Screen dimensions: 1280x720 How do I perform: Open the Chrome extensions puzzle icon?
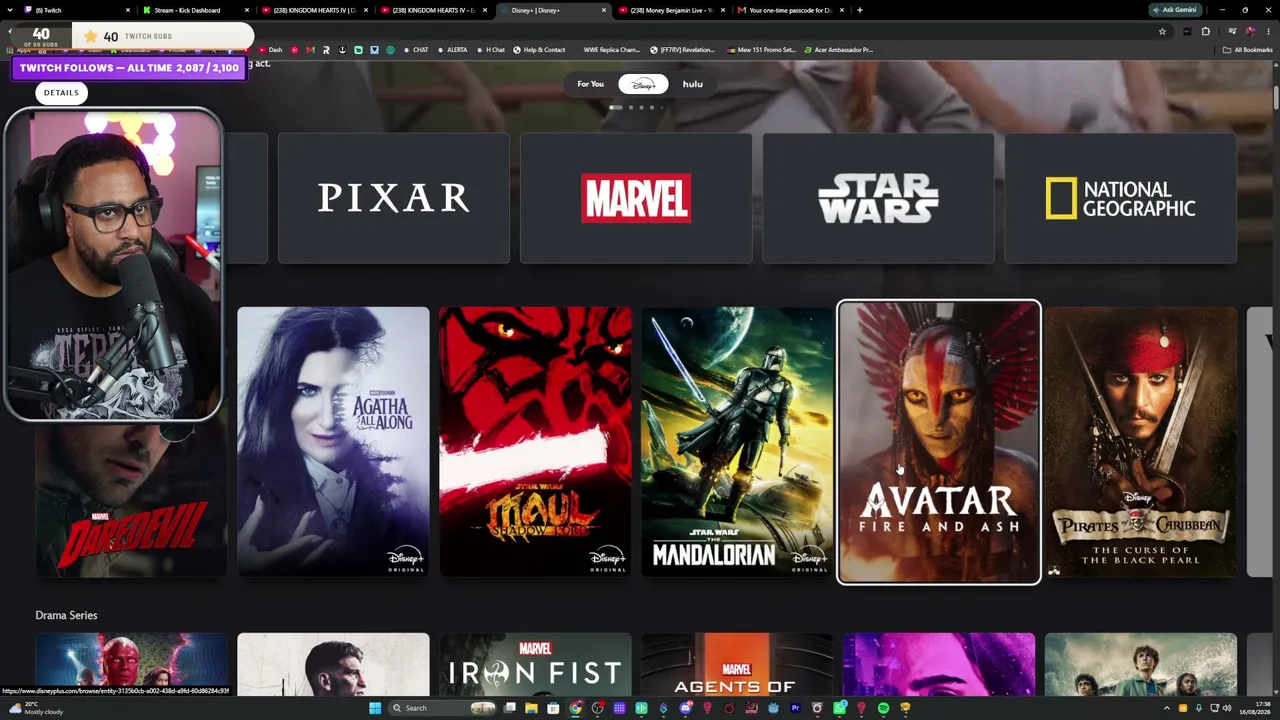click(x=1206, y=32)
